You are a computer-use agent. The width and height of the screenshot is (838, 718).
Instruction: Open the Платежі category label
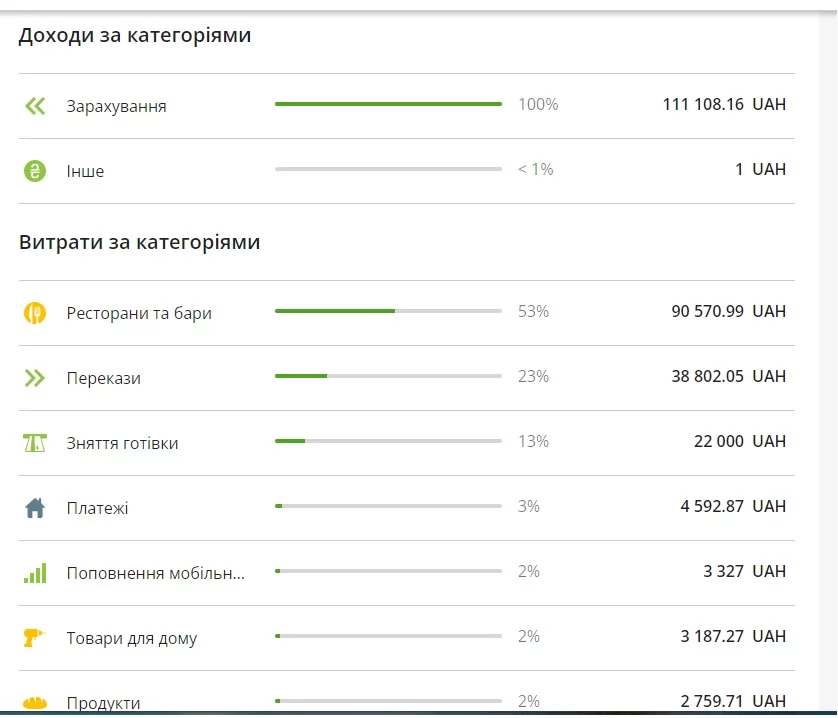[x=97, y=508]
